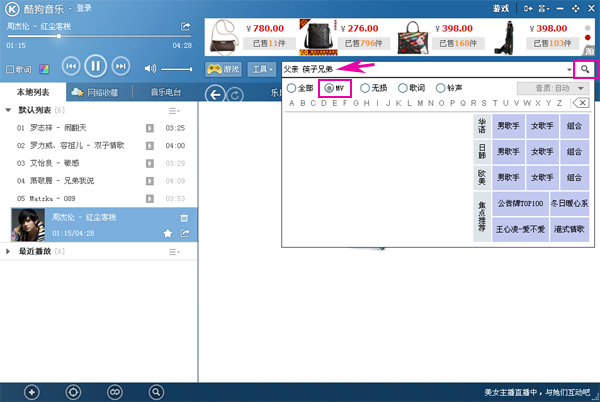The width and height of the screenshot is (600, 402).
Task: Skip to the next track
Action: point(121,66)
